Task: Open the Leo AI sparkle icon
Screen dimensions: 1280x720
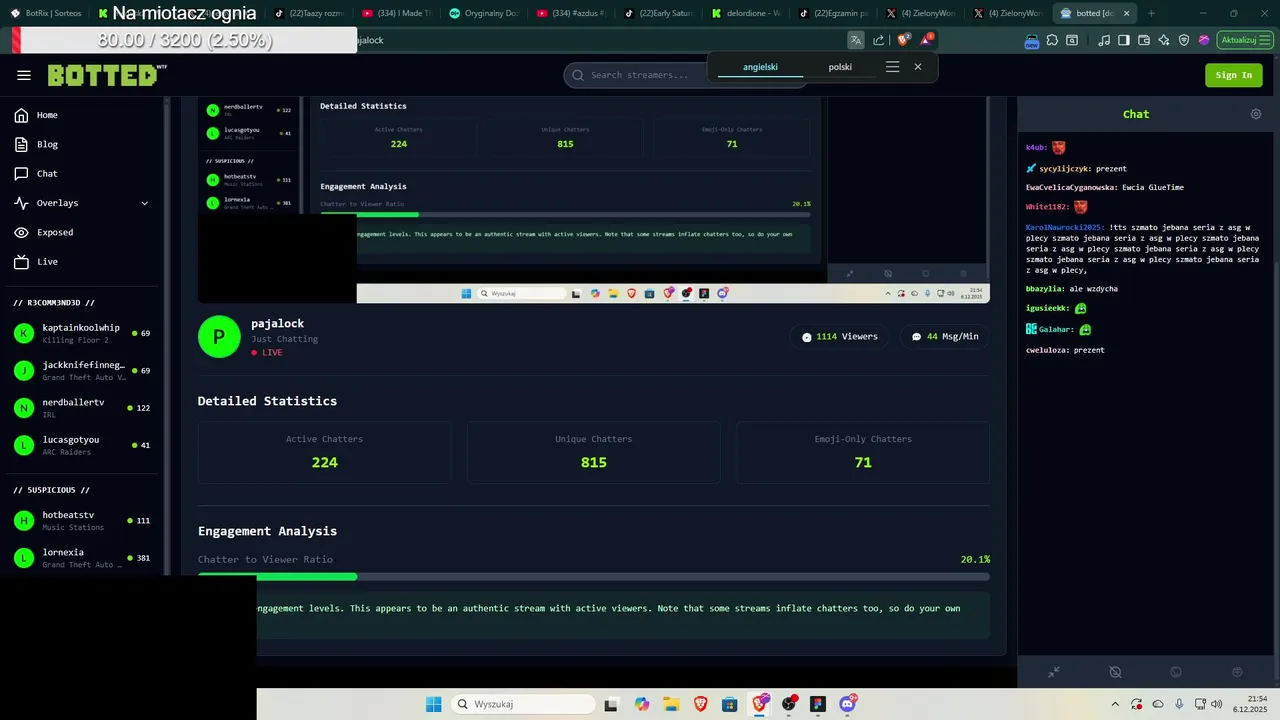Action: click(1164, 40)
